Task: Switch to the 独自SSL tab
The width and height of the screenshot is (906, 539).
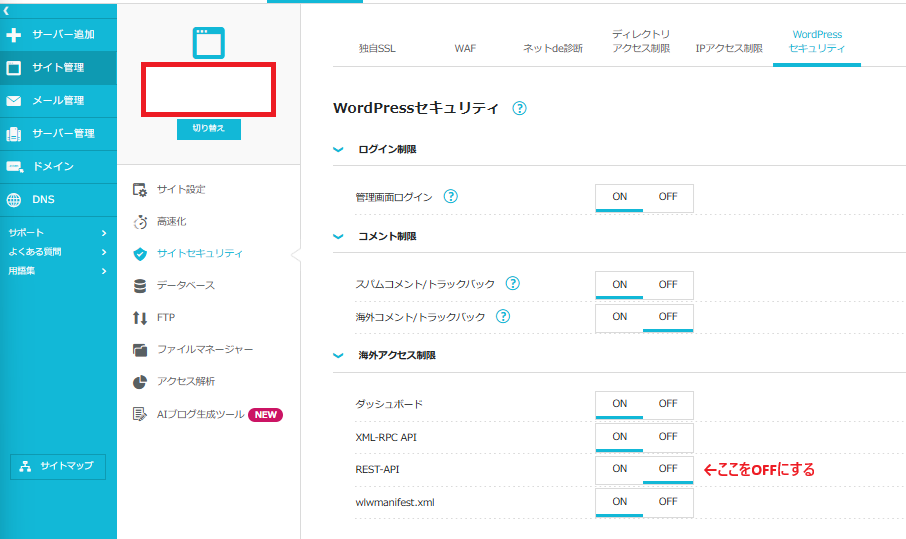Action: [375, 48]
